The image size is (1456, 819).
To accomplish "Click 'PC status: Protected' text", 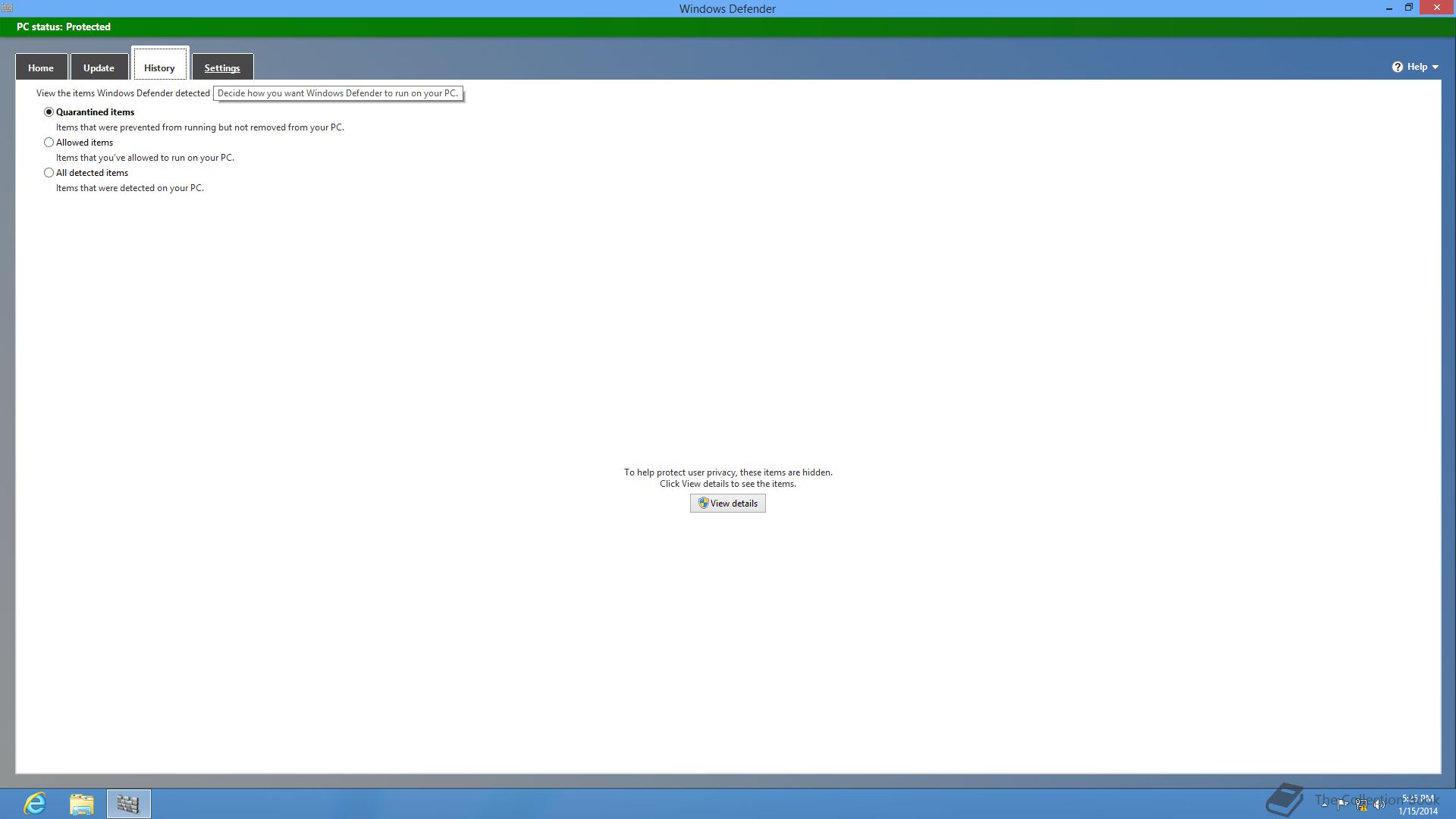I will pos(64,27).
